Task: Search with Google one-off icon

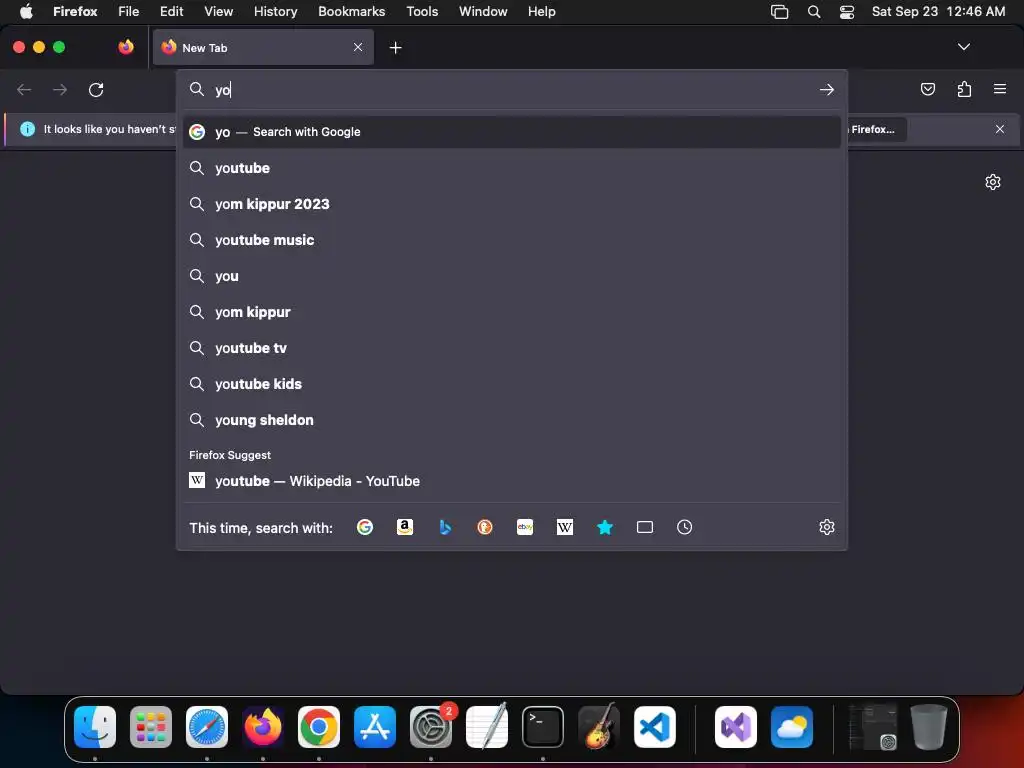Action: pyautogui.click(x=365, y=527)
